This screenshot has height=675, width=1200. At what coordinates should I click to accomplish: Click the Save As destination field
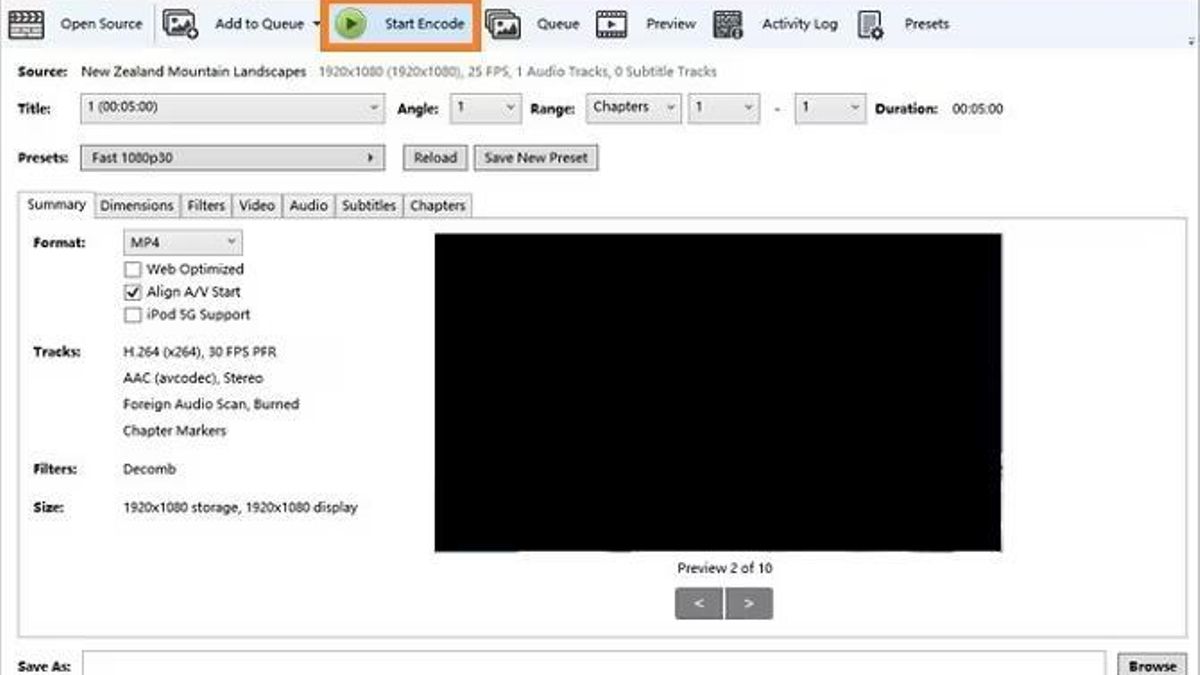(x=594, y=664)
